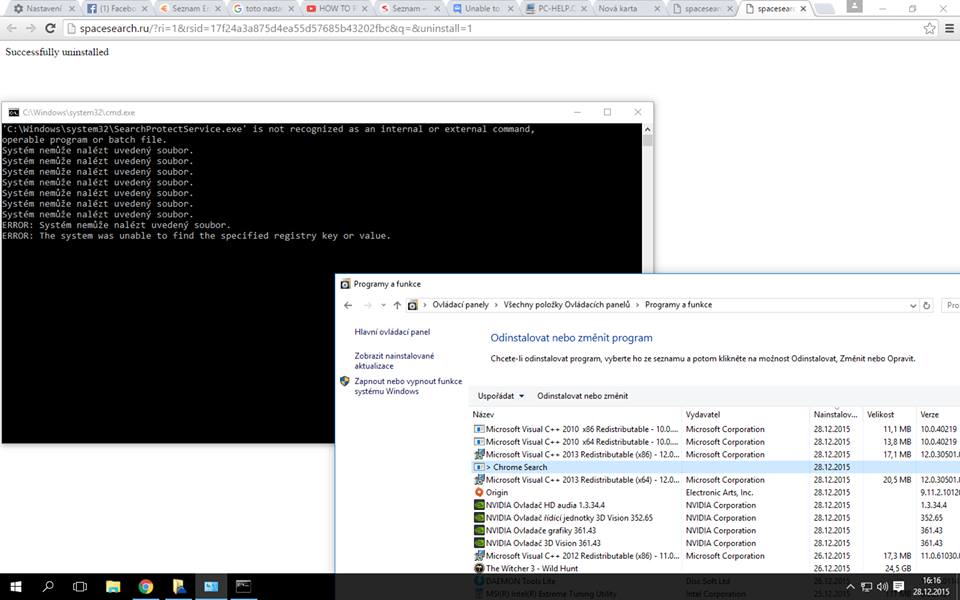This screenshot has height=600, width=960.
Task: Click the Chrome Search entry icon
Action: (479, 467)
